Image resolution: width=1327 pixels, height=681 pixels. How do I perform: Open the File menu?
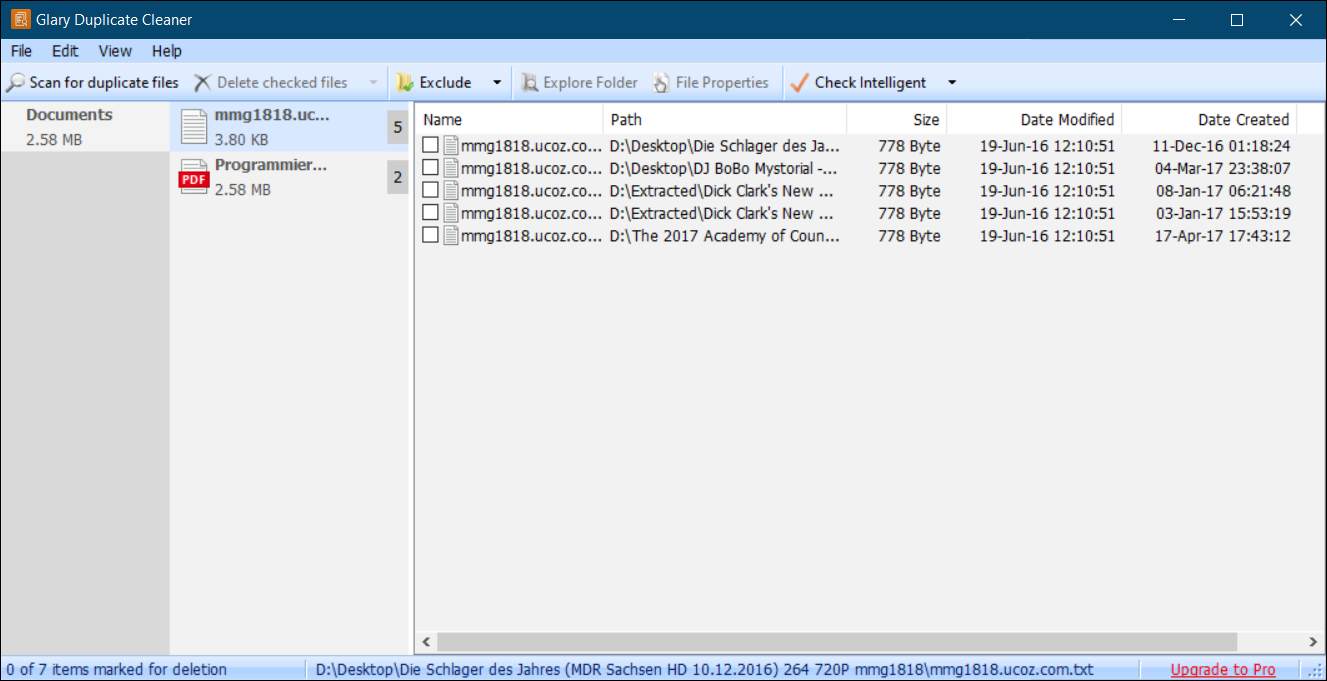coord(21,51)
